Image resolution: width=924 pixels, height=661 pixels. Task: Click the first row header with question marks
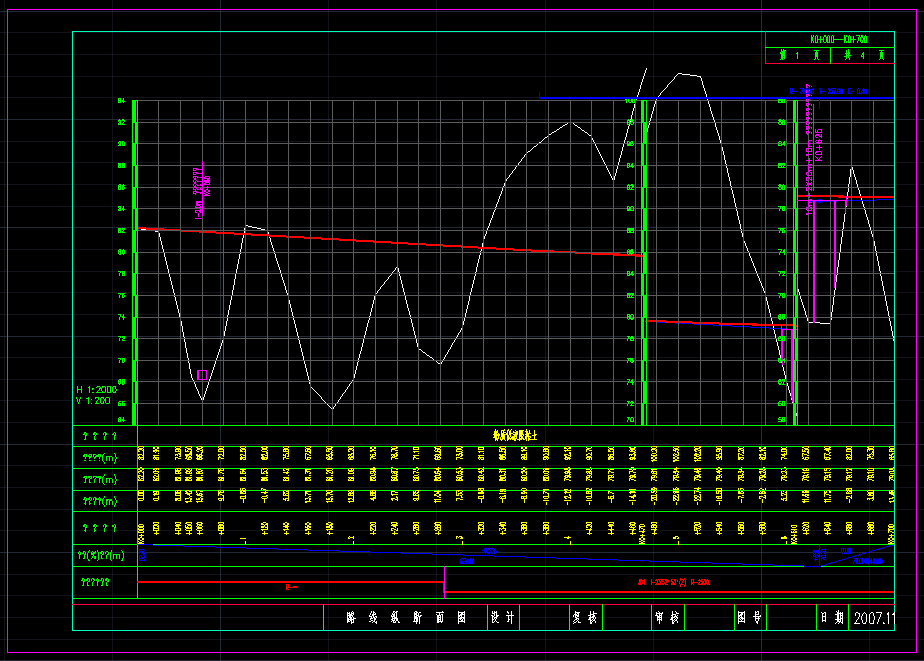point(99,436)
